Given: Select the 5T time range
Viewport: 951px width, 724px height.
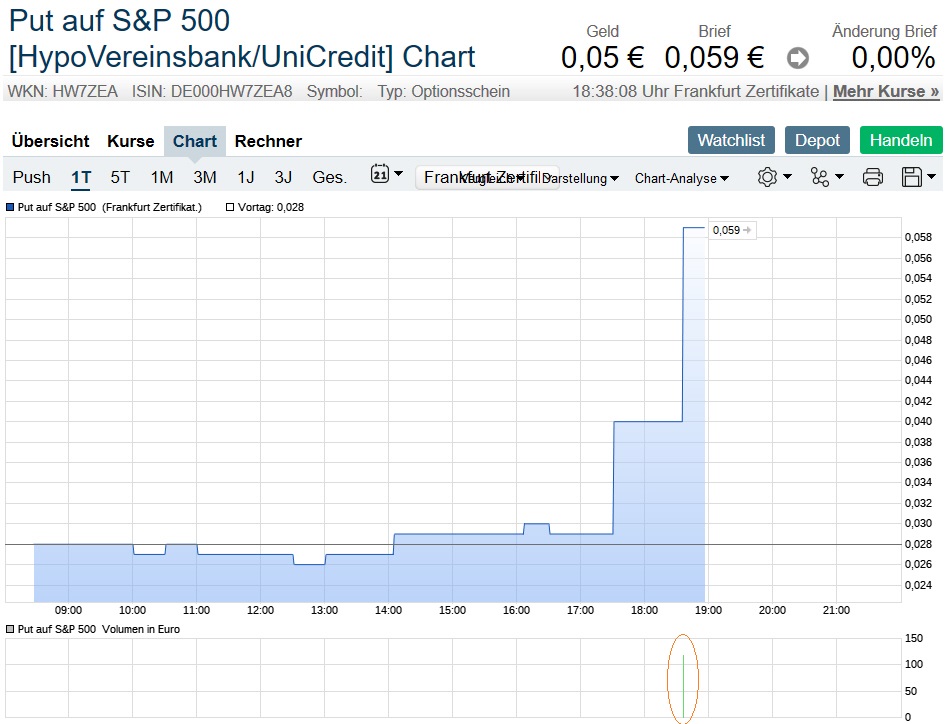Looking at the screenshot, I should point(120,177).
